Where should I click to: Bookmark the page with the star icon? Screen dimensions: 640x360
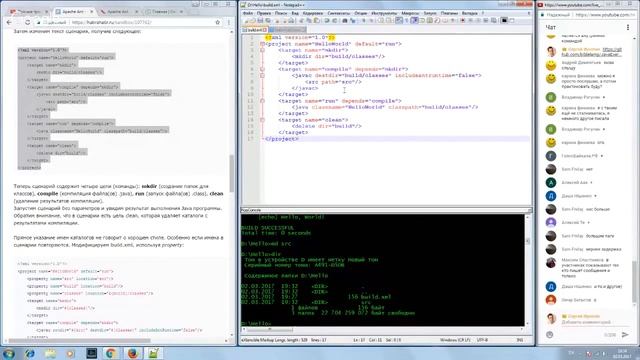click(x=218, y=22)
